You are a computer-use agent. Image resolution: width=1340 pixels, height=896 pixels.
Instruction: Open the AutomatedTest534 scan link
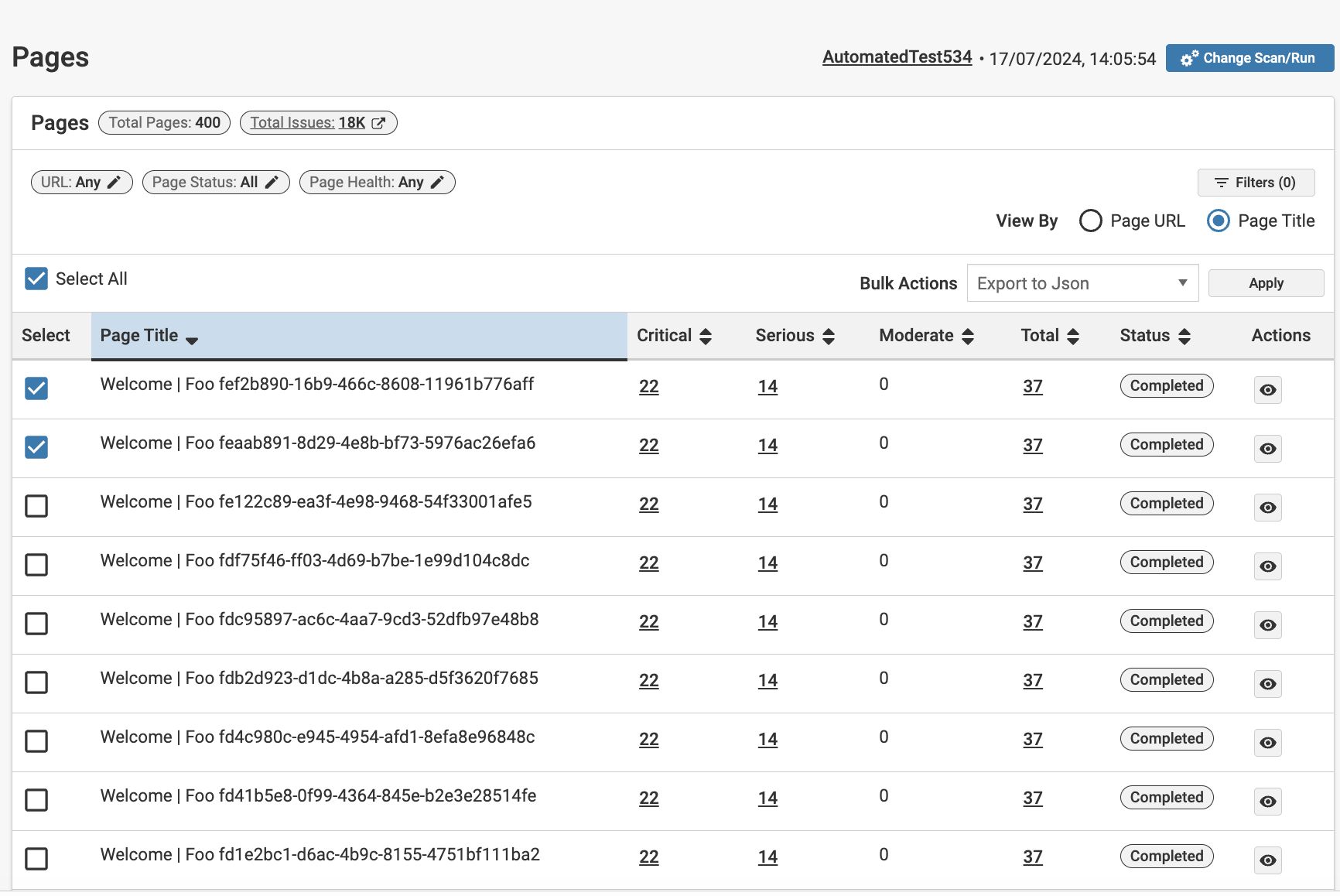(897, 57)
